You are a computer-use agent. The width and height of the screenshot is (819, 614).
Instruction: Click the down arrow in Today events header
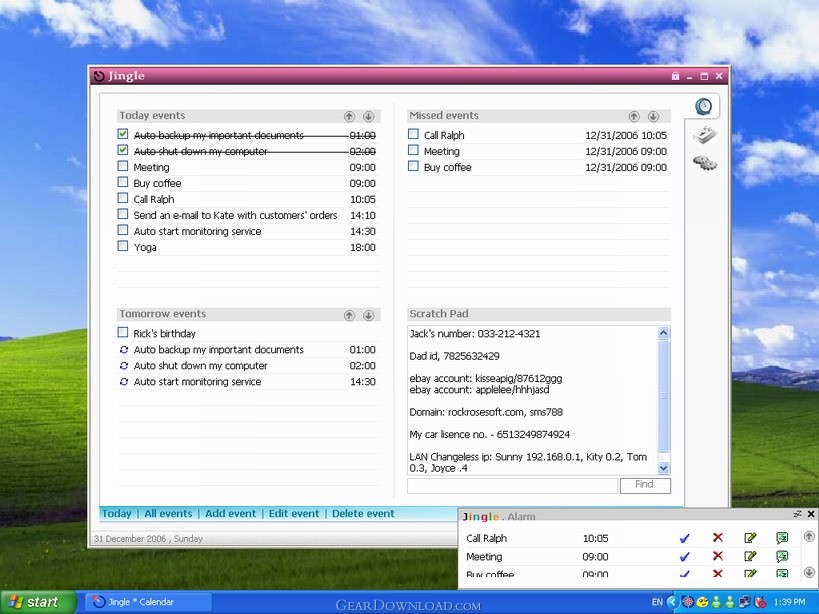pyautogui.click(x=369, y=116)
